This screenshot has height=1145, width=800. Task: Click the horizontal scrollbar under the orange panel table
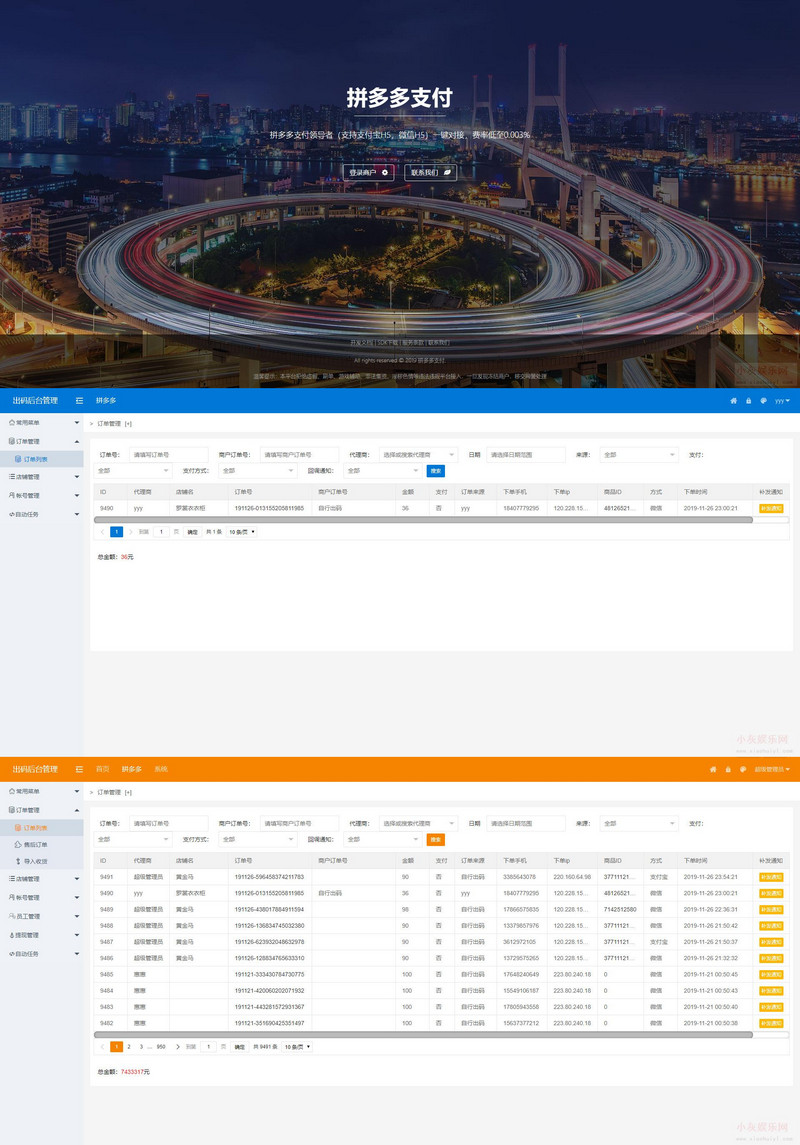(423, 1035)
